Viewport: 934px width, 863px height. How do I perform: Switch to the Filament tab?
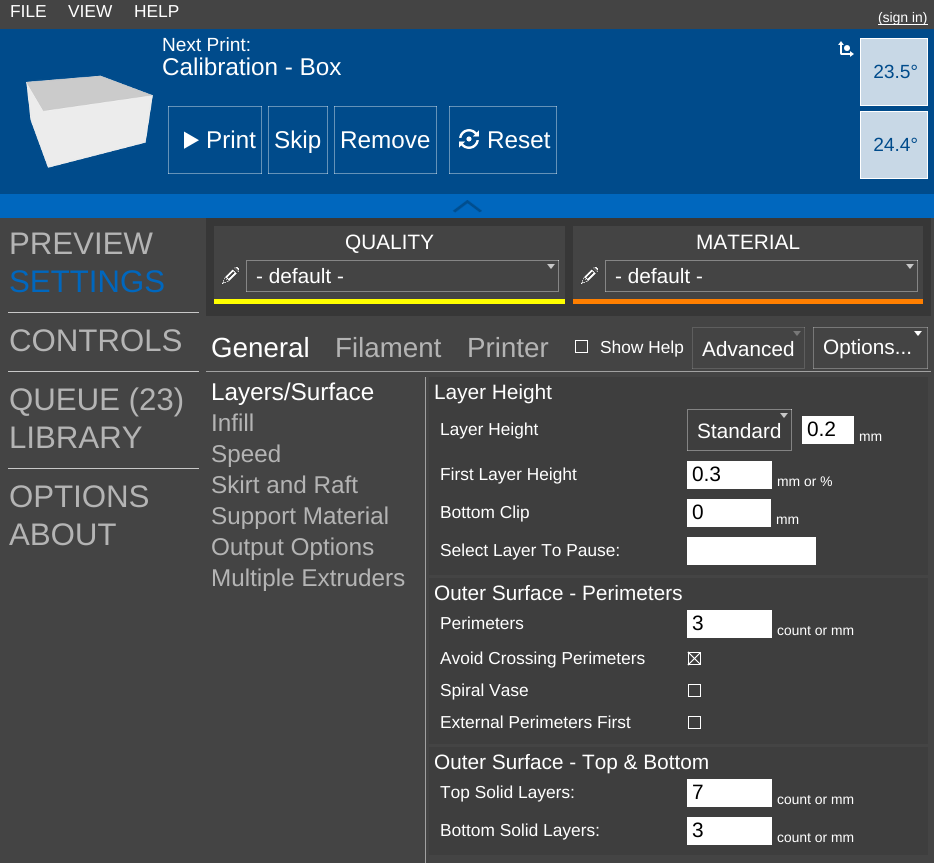[x=388, y=348]
